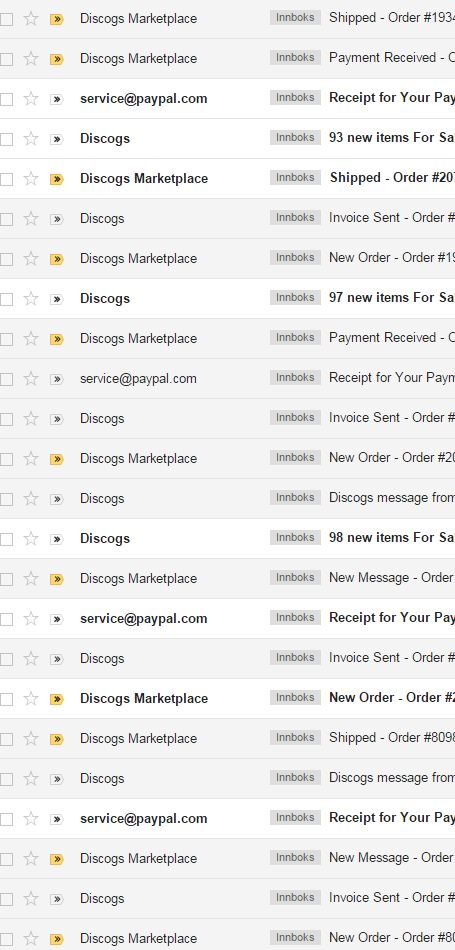Viewport: 455px width, 950px height.
Task: Click Innboks label on 'New Order - Order #80'
Action: pos(295,937)
